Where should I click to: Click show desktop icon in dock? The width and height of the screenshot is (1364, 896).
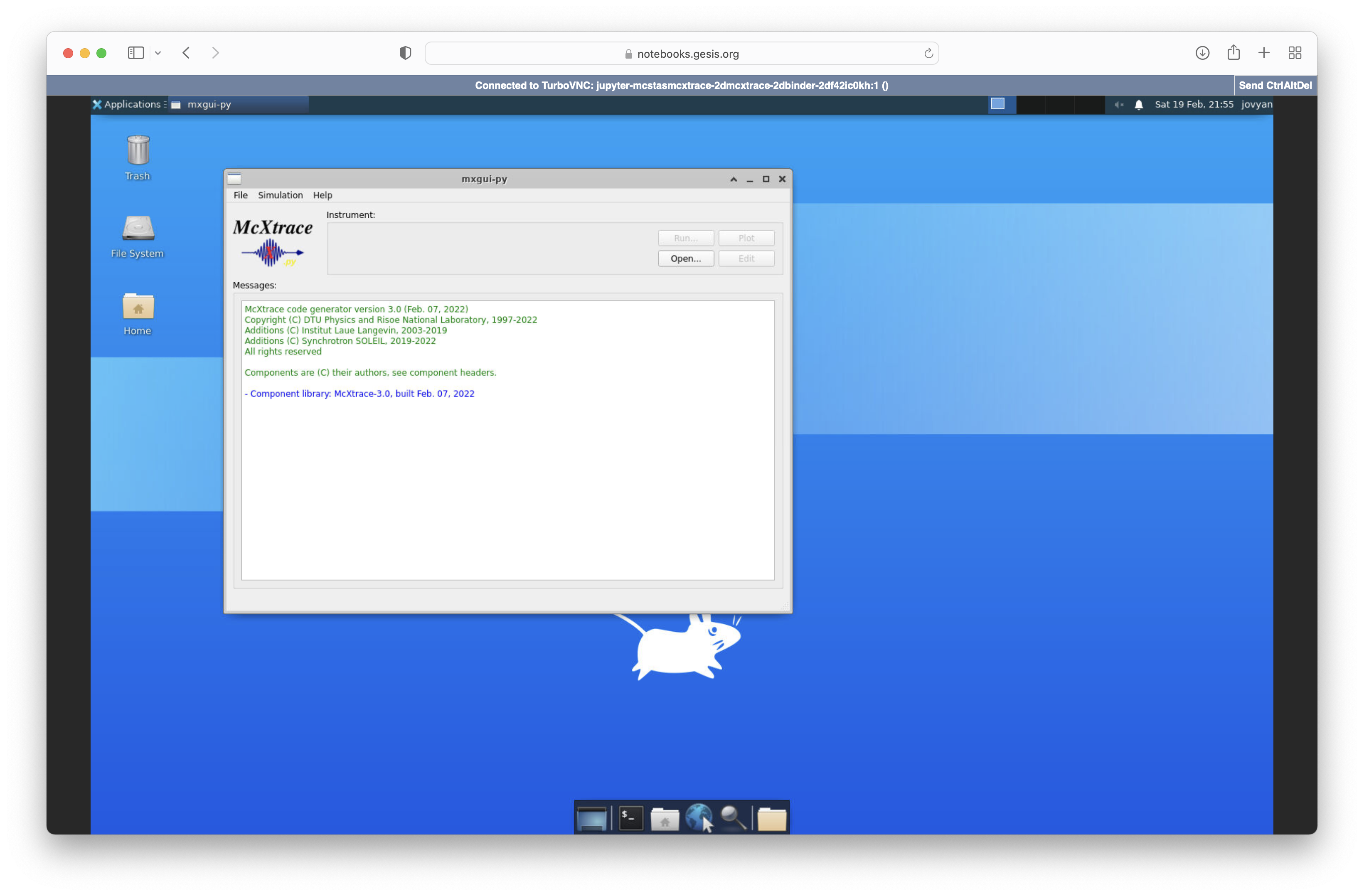(591, 818)
